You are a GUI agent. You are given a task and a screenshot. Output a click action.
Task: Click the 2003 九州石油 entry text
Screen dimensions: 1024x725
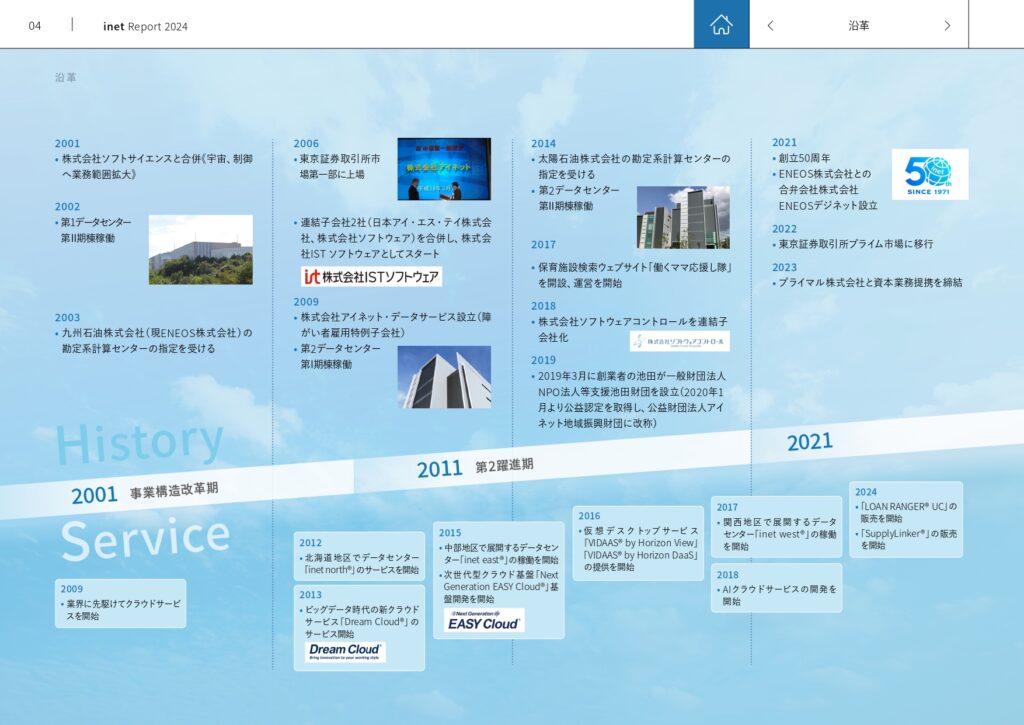click(x=154, y=340)
